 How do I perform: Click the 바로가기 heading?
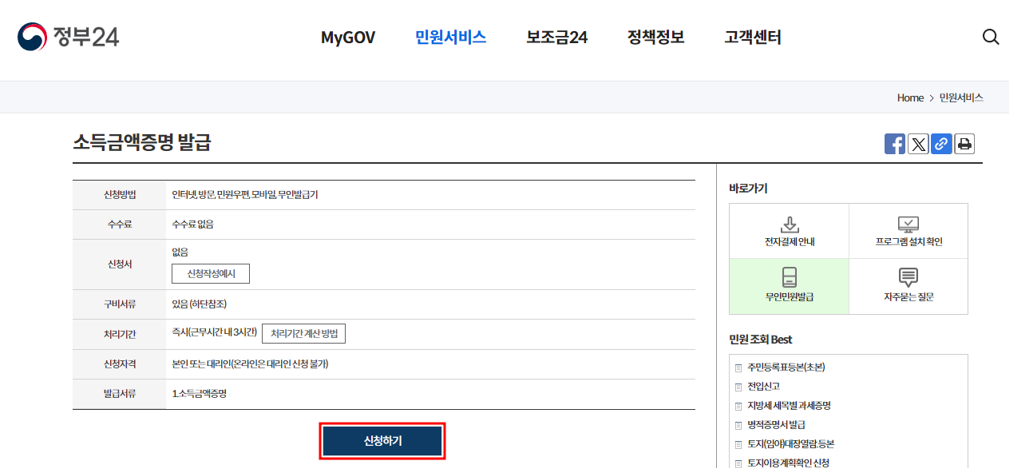click(748, 189)
